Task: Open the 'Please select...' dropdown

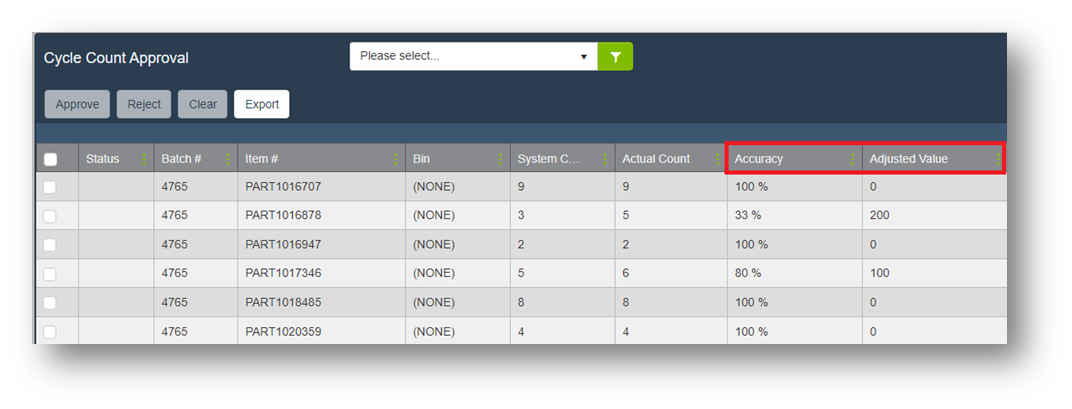Action: point(473,57)
